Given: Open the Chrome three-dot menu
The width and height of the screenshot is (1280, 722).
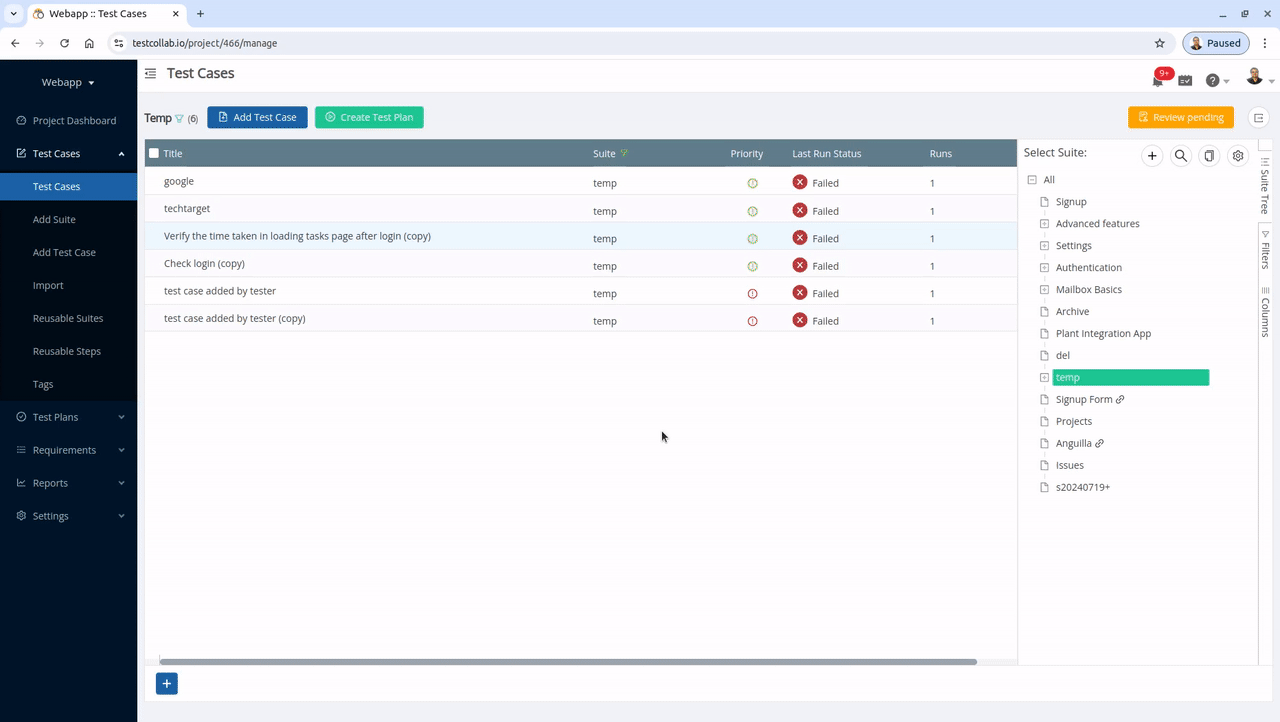Looking at the screenshot, I should coord(1265,43).
